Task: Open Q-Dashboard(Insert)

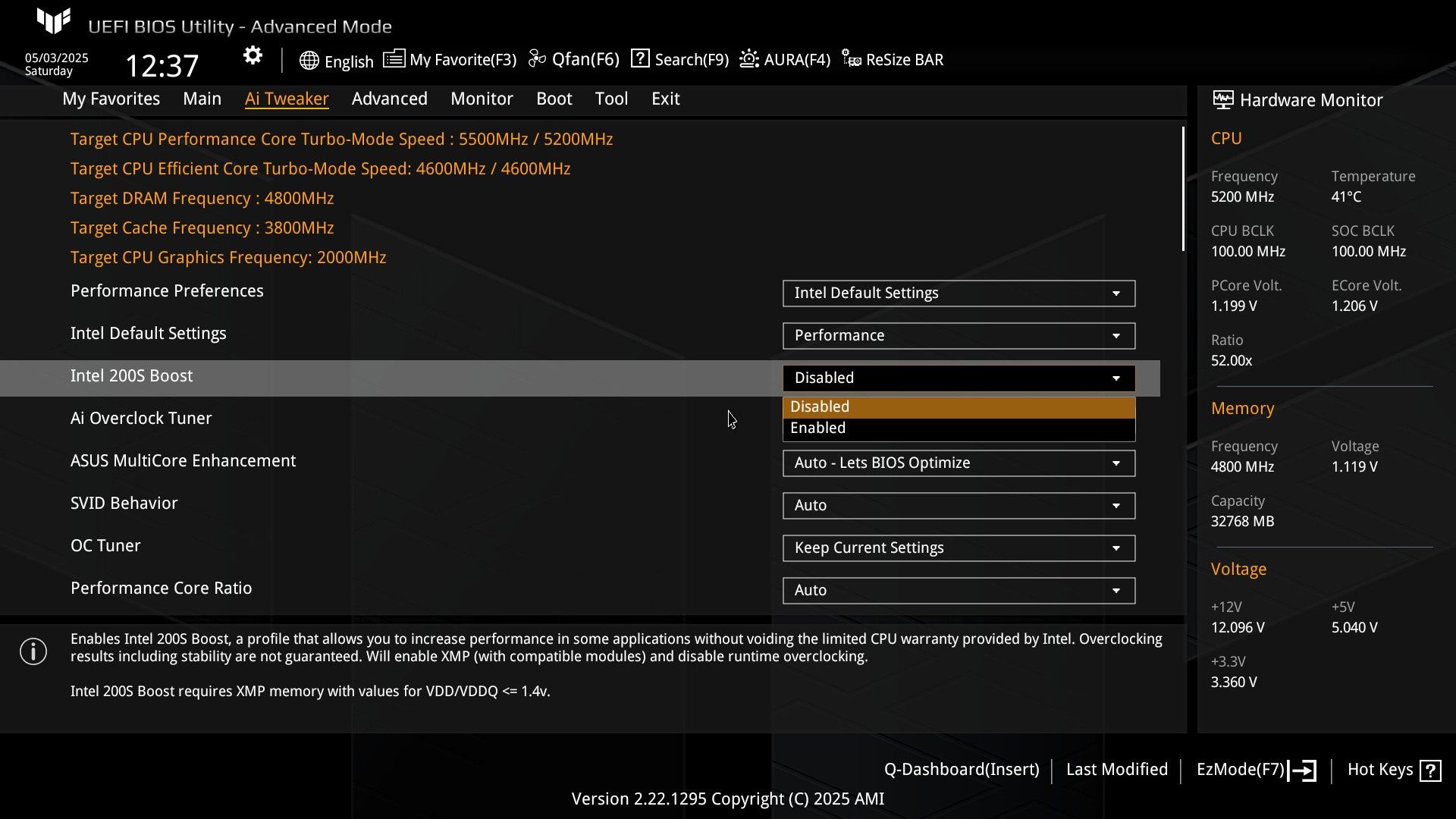Action: click(962, 770)
